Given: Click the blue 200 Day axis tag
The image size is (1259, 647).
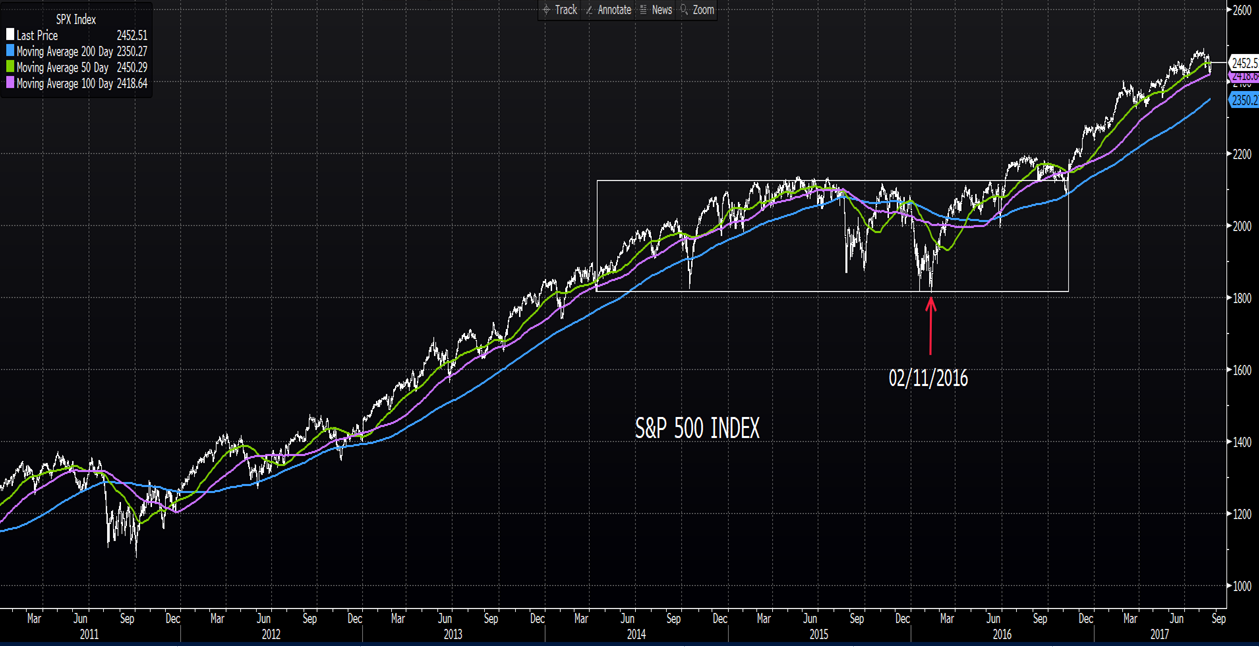Looking at the screenshot, I should coord(1243,101).
